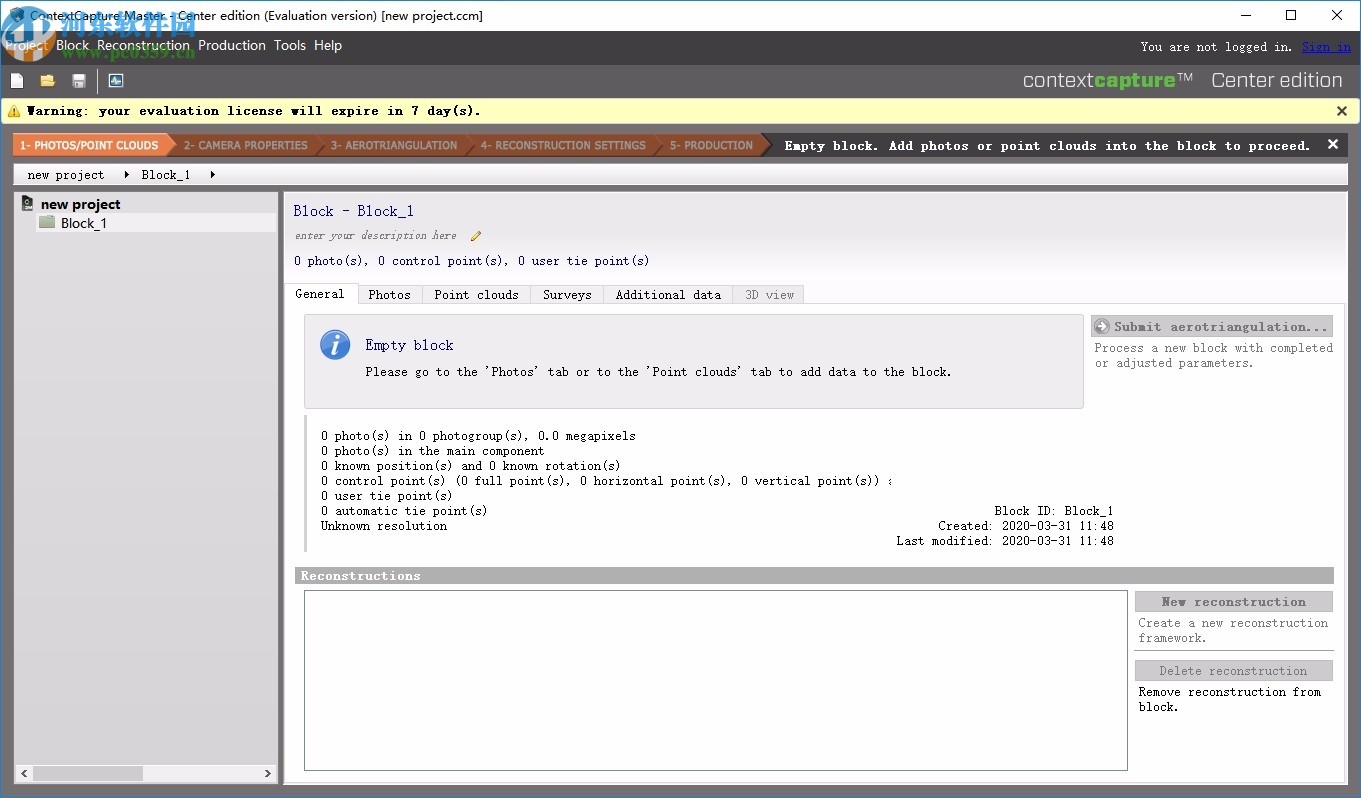Create a new project using toolbar icon
The image size is (1361, 798).
pos(17,80)
